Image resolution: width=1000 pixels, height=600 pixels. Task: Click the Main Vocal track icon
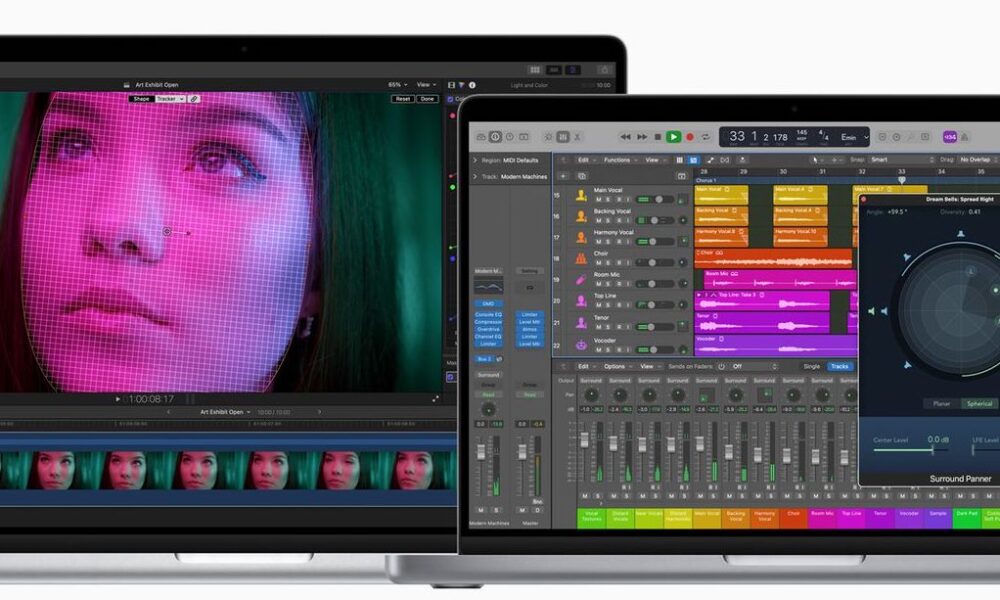coord(581,195)
